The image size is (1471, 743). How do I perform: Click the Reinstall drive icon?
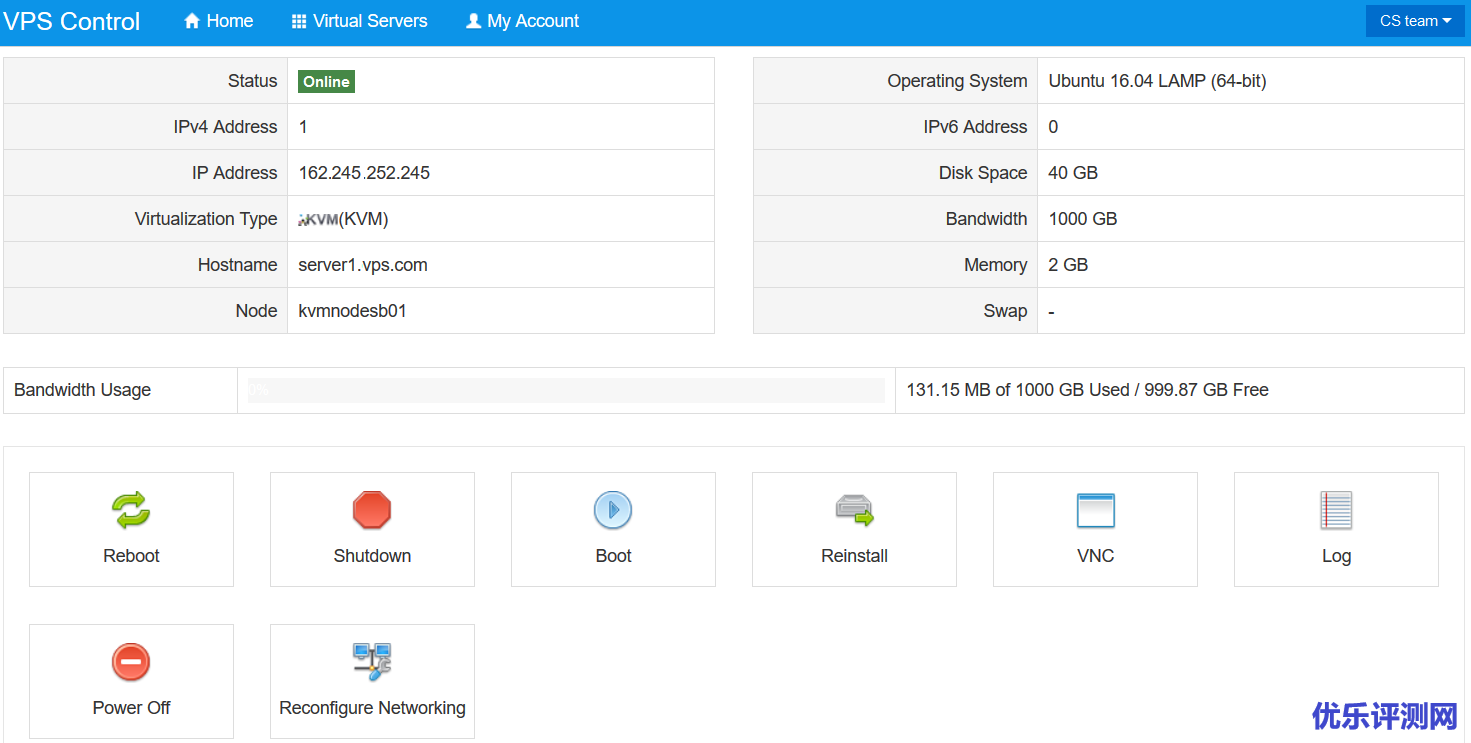coord(854,510)
